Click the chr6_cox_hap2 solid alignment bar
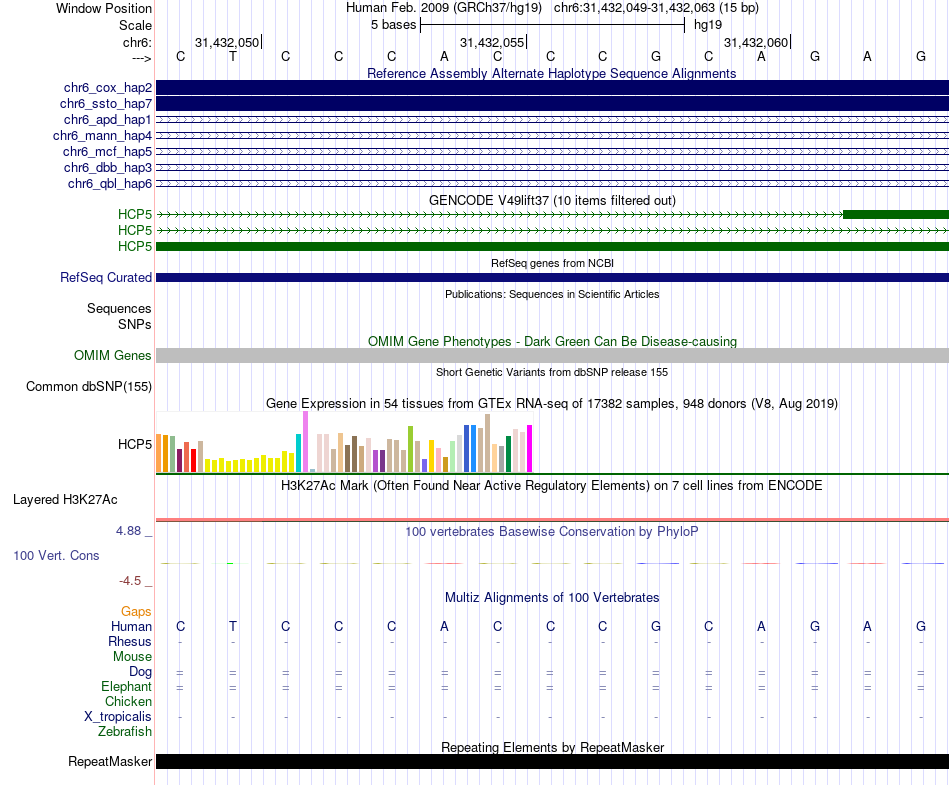The image size is (950, 785). 552,88
